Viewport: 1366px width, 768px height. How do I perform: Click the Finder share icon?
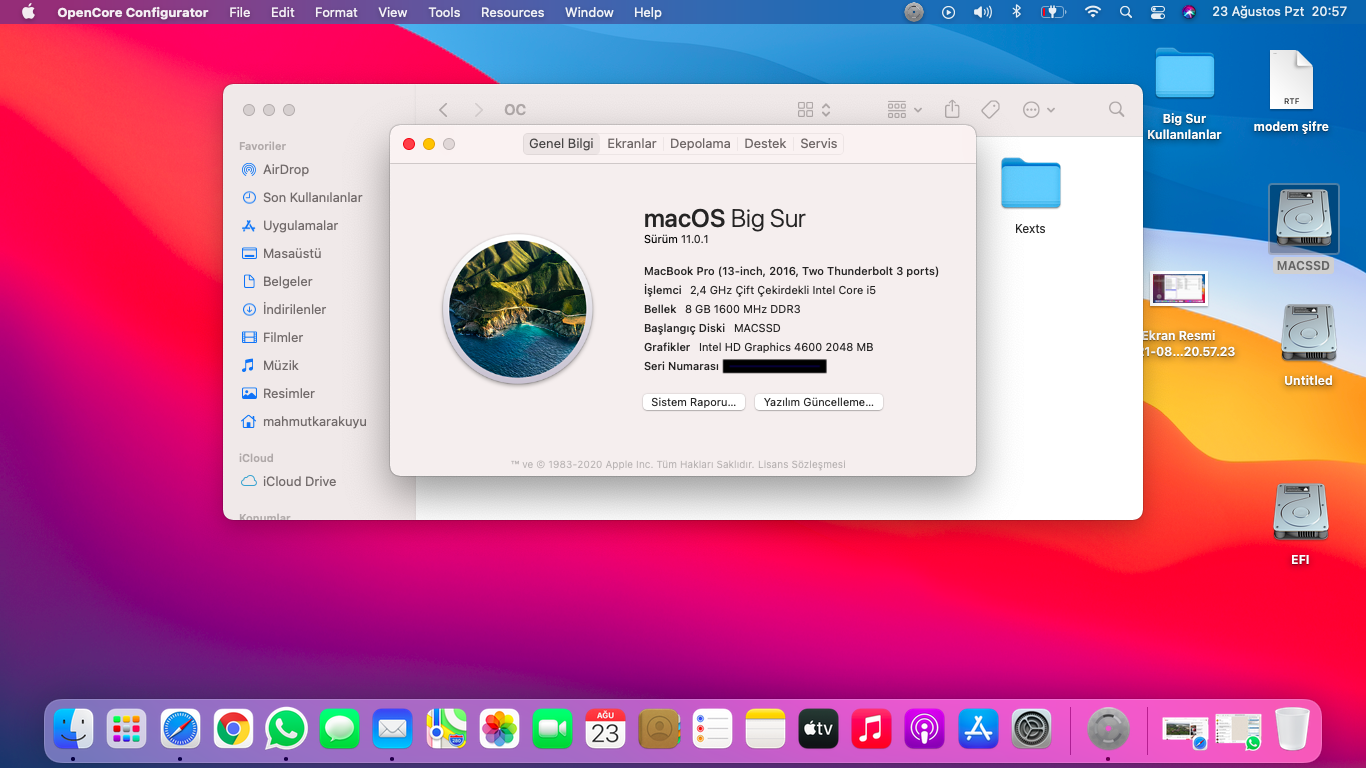click(x=952, y=110)
